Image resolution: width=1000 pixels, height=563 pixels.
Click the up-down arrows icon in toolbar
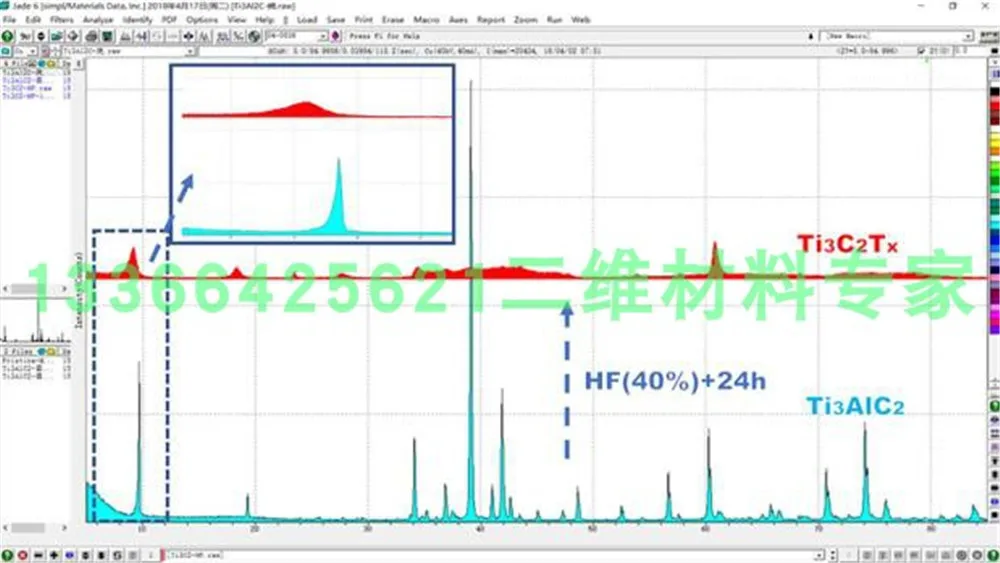[41, 36]
